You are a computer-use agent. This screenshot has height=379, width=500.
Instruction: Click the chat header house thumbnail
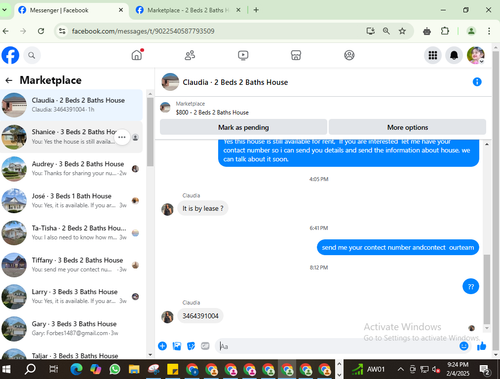point(170,82)
